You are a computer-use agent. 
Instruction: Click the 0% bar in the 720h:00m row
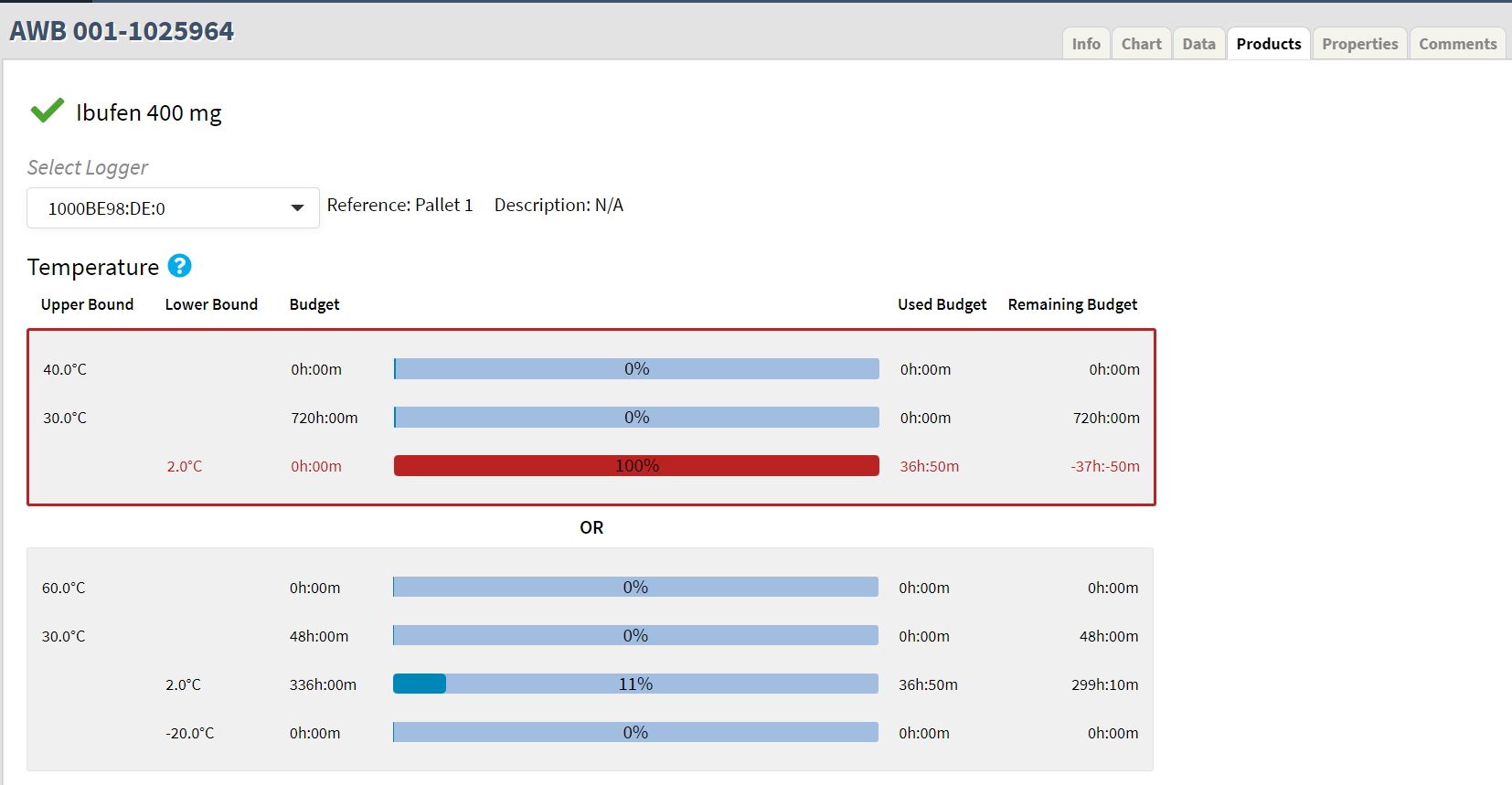click(636, 418)
